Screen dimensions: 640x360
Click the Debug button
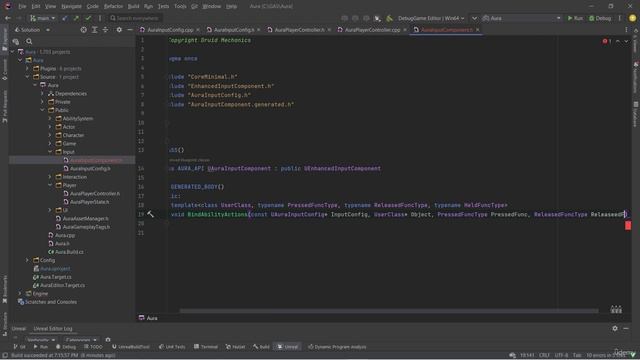[600, 18]
